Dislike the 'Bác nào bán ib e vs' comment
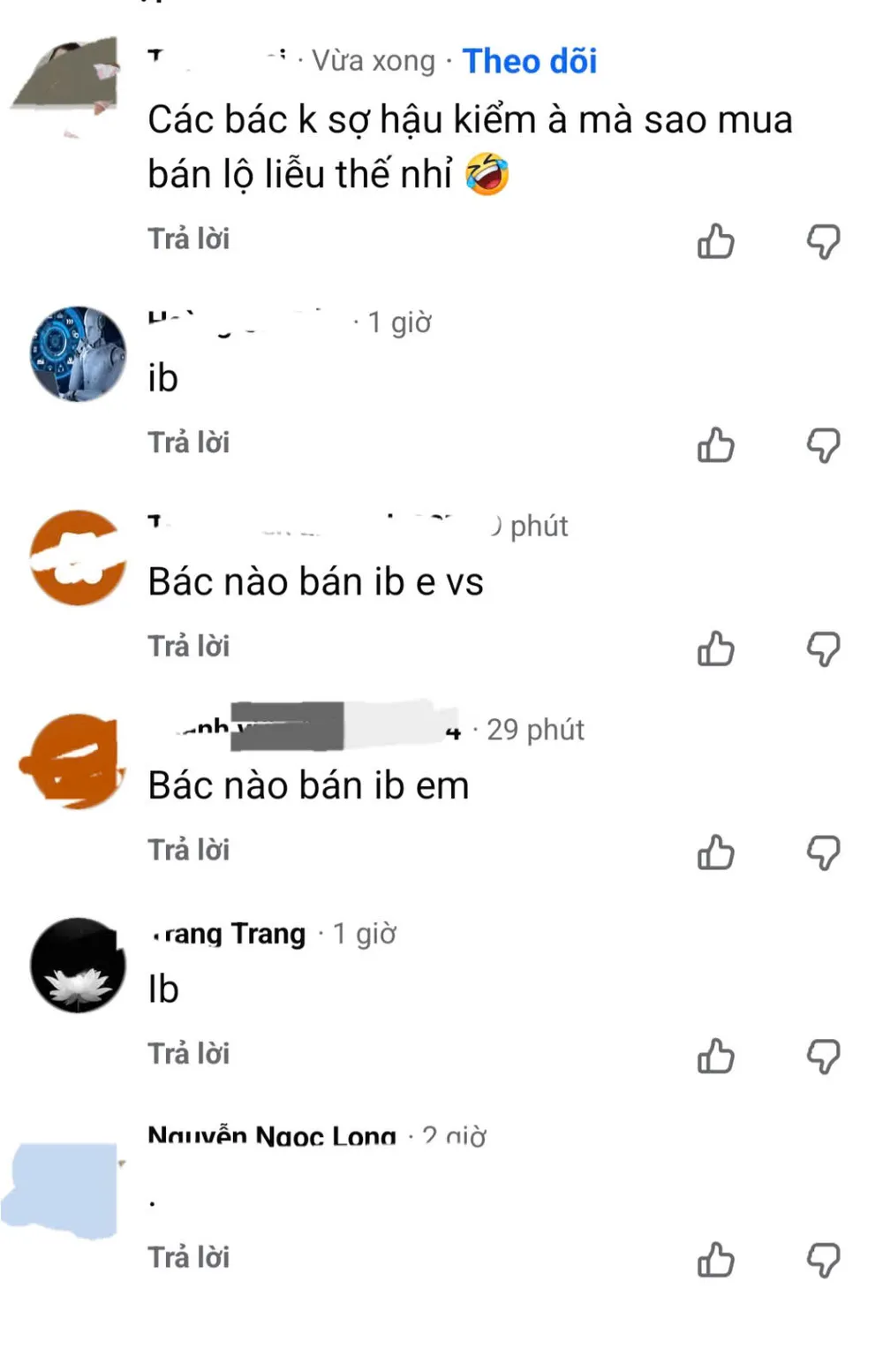The width and height of the screenshot is (883, 1372). (x=823, y=648)
